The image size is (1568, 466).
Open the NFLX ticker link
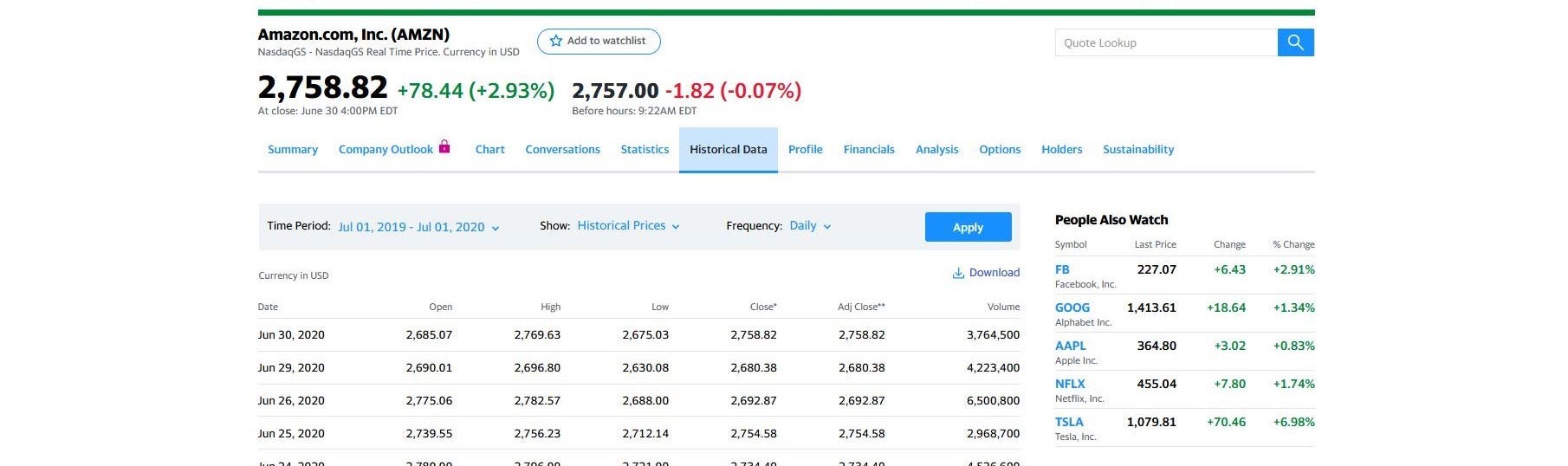[1070, 384]
